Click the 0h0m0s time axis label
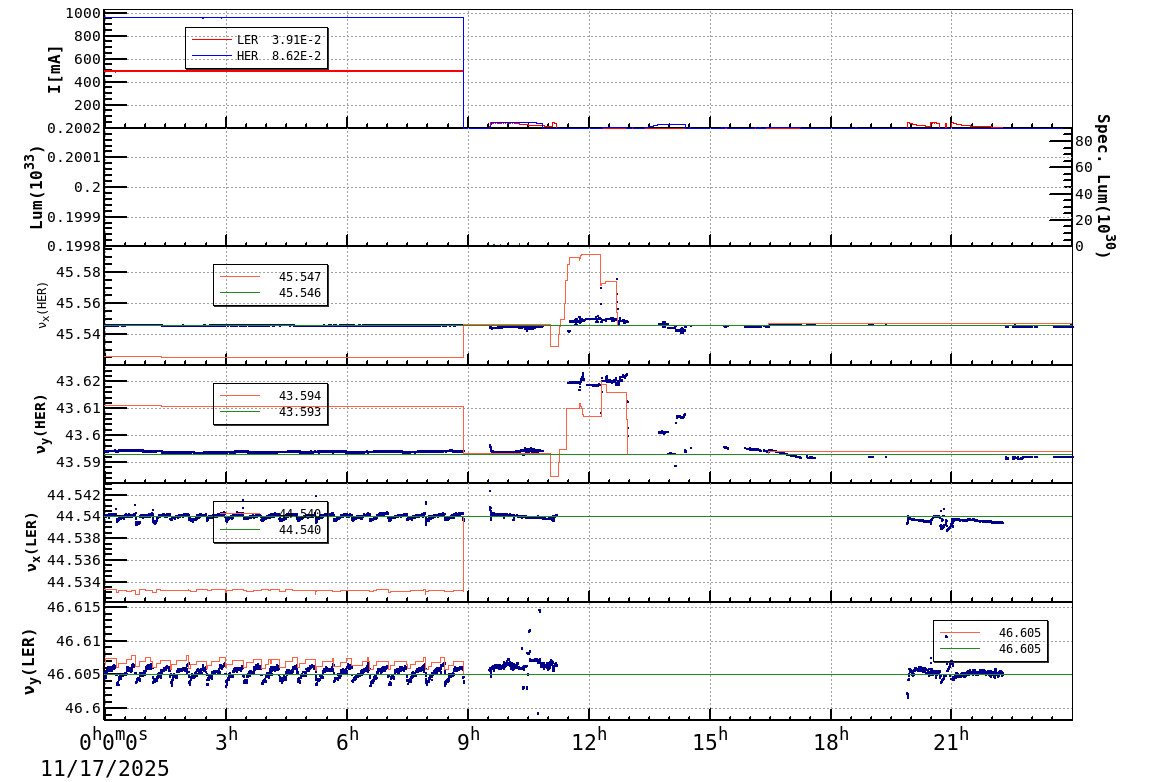 click(x=113, y=739)
